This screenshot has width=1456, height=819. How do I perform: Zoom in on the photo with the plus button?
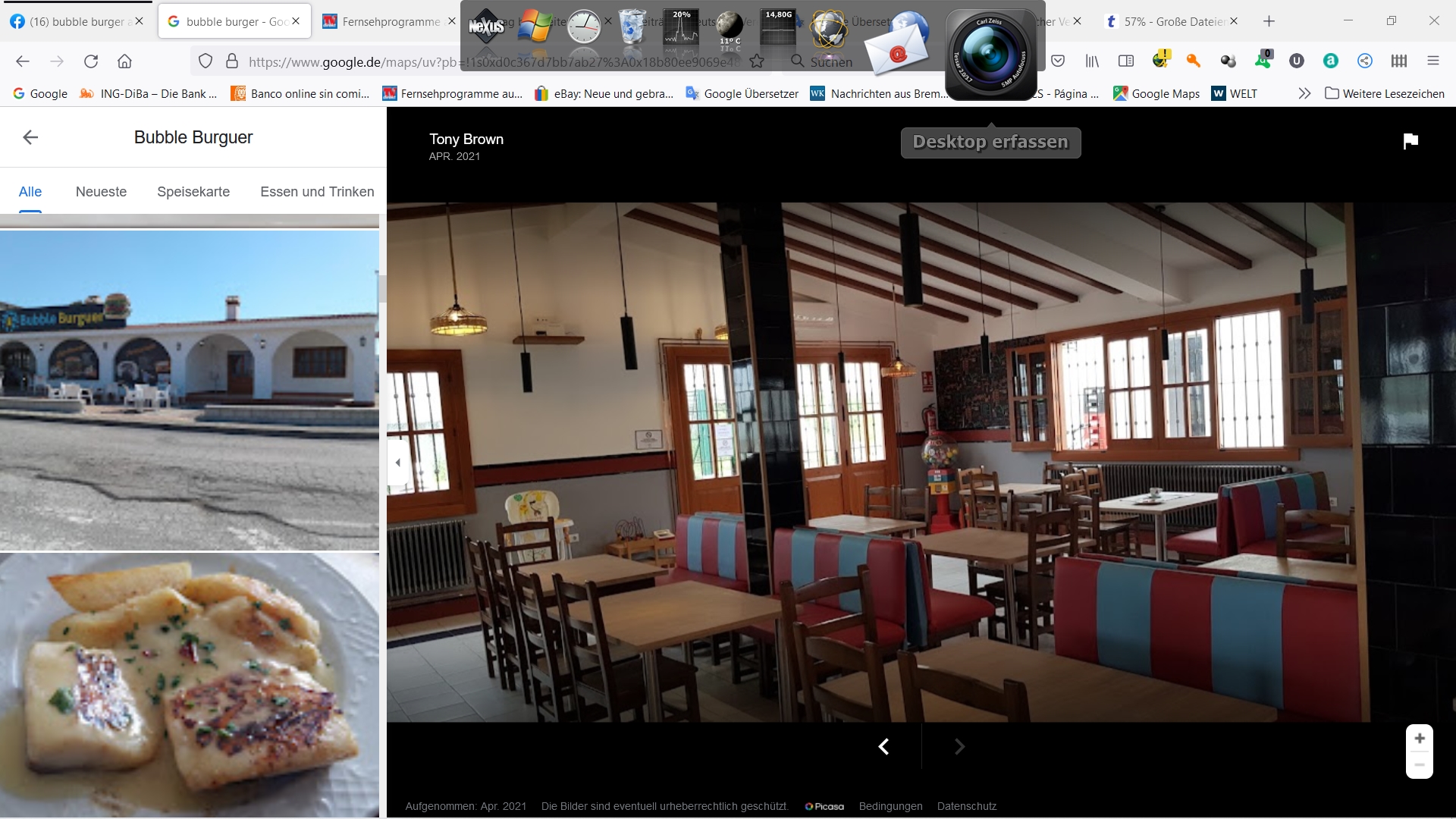point(1419,739)
